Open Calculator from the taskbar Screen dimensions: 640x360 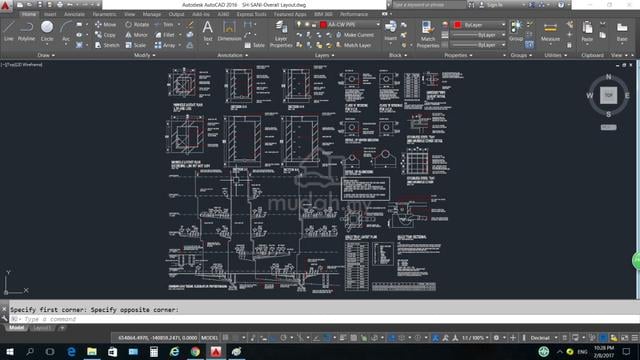154,351
